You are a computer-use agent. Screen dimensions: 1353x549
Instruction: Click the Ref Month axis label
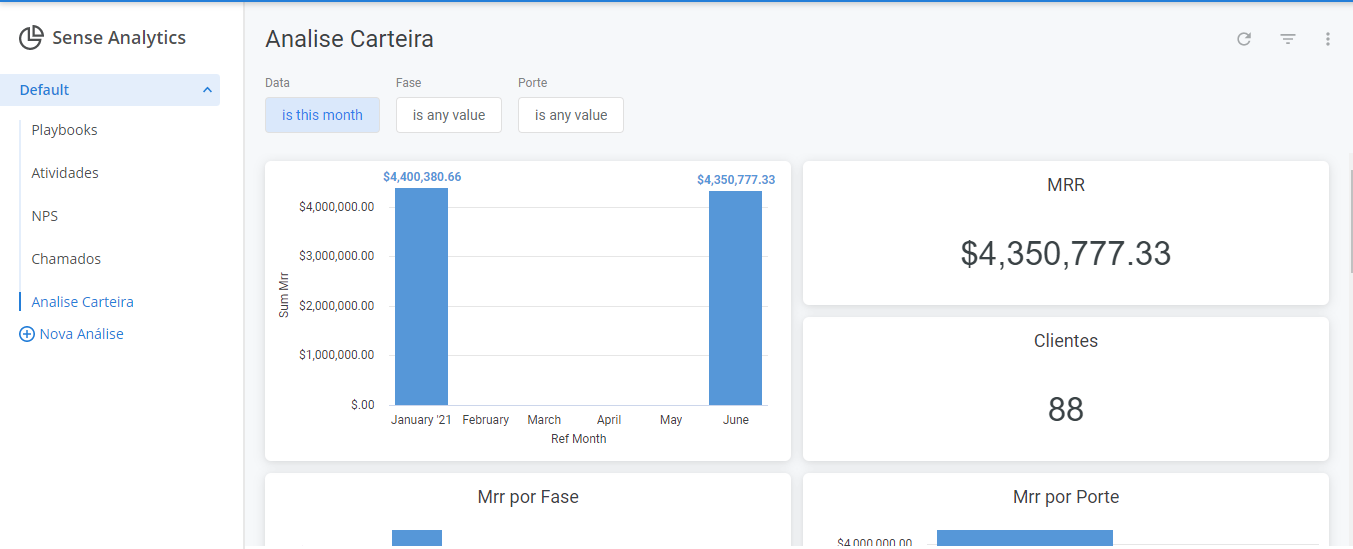coord(578,439)
